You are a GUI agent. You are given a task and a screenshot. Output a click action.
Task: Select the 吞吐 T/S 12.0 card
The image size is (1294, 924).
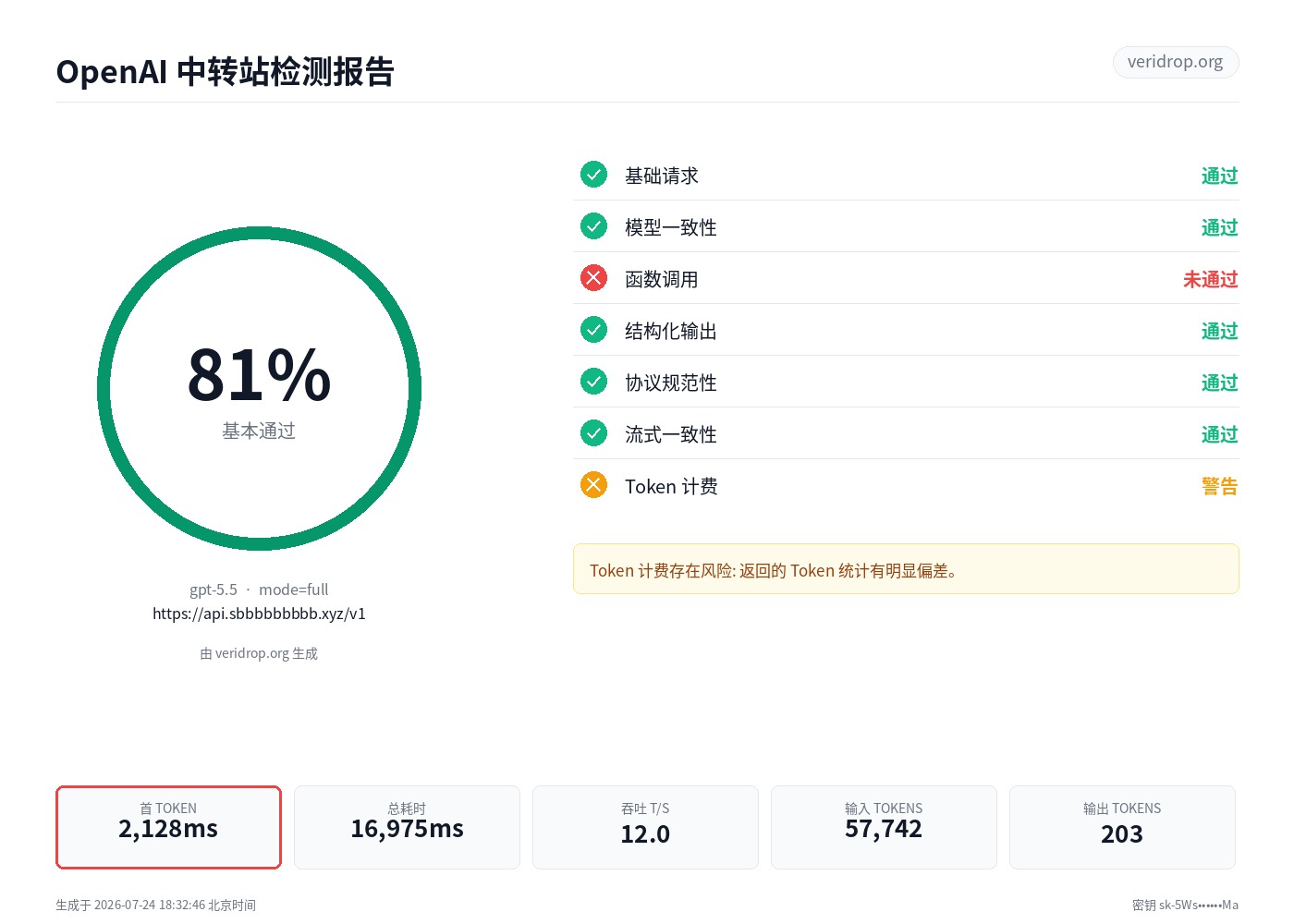645,827
